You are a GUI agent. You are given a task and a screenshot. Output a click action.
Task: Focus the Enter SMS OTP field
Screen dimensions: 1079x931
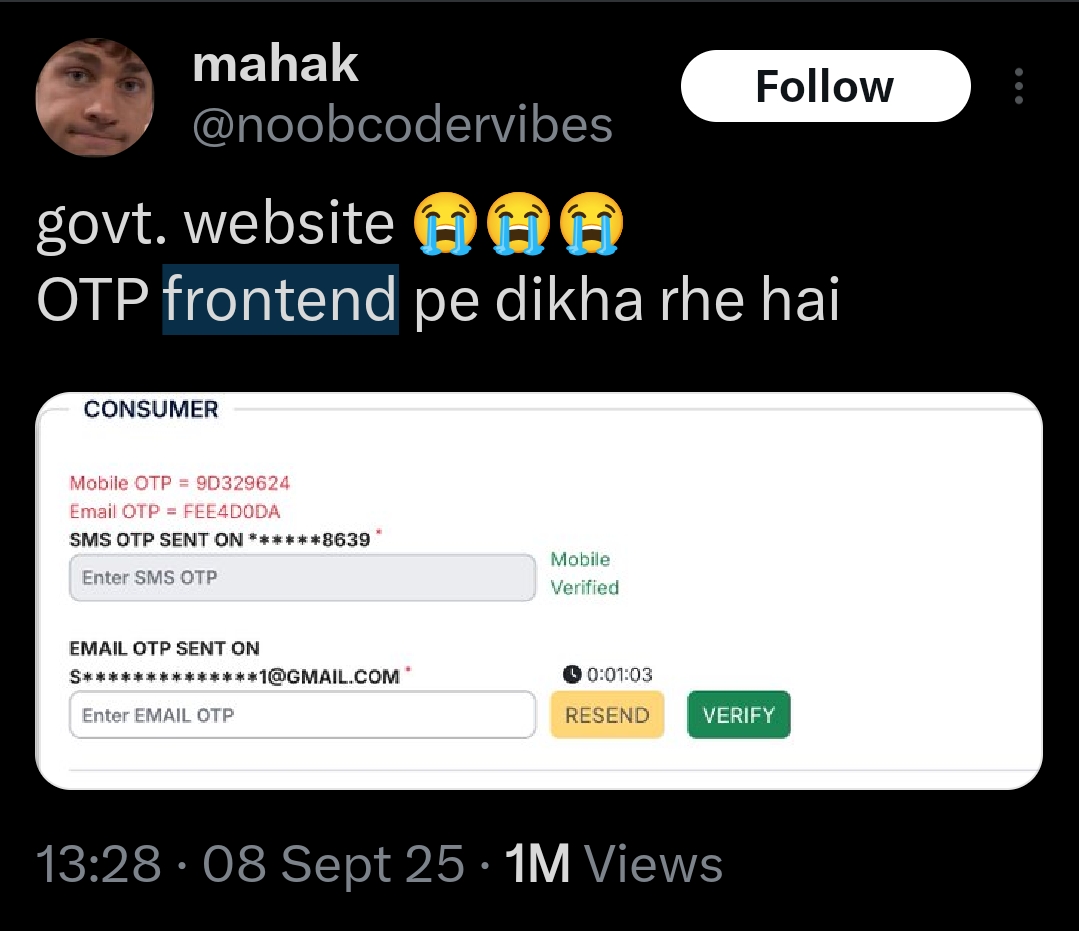coord(302,577)
